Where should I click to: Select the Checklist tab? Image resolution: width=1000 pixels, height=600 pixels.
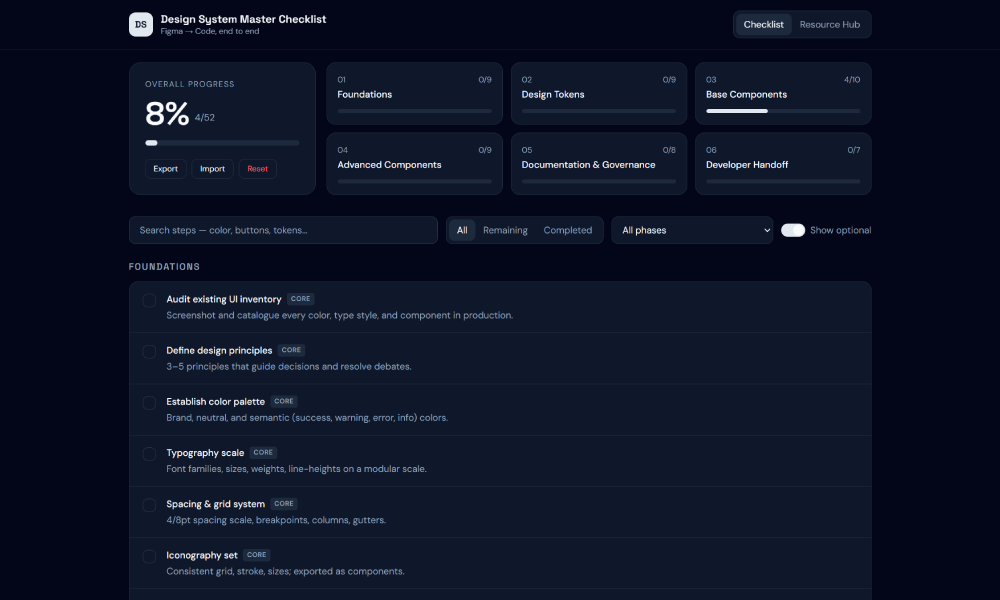(763, 24)
